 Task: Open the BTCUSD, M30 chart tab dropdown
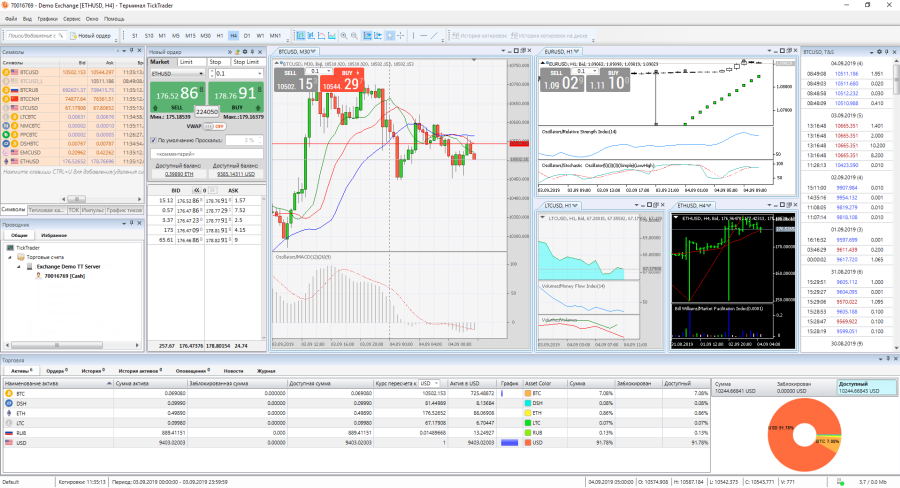tap(313, 52)
